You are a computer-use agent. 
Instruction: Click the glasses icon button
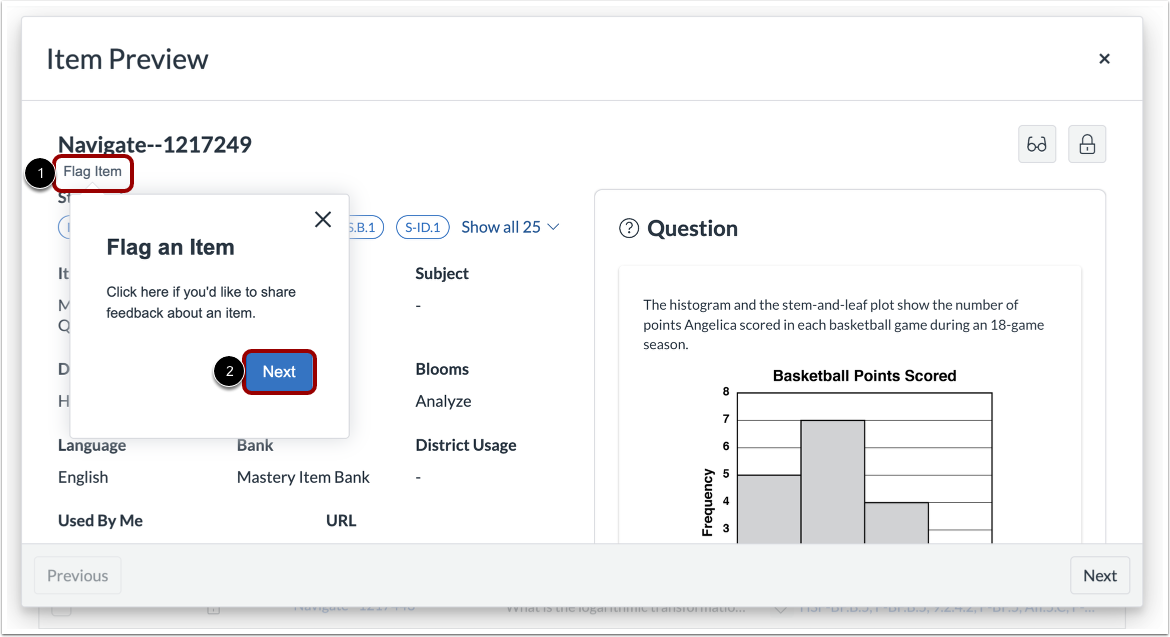(x=1037, y=145)
